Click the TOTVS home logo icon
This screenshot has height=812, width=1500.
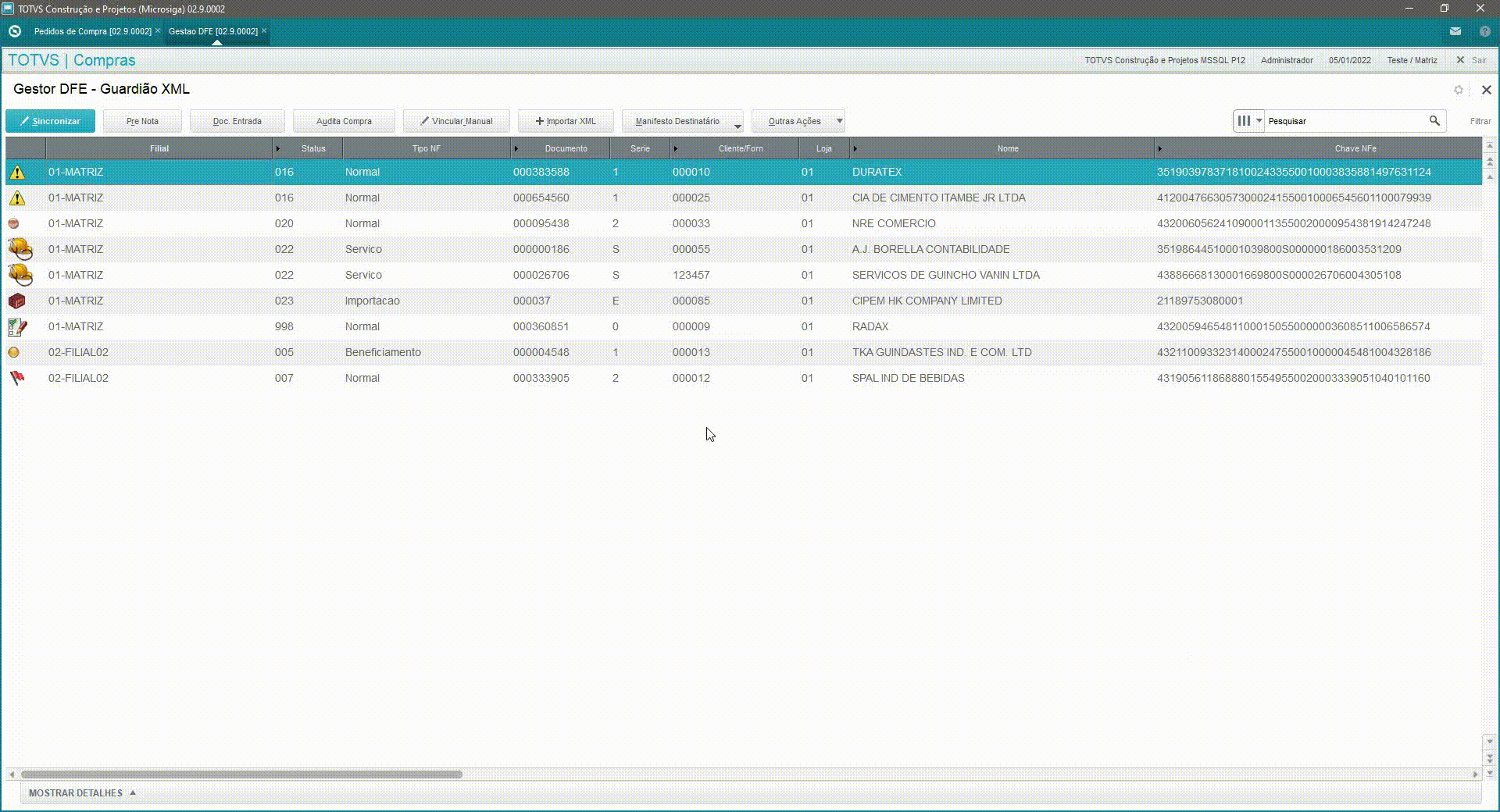pos(15,31)
